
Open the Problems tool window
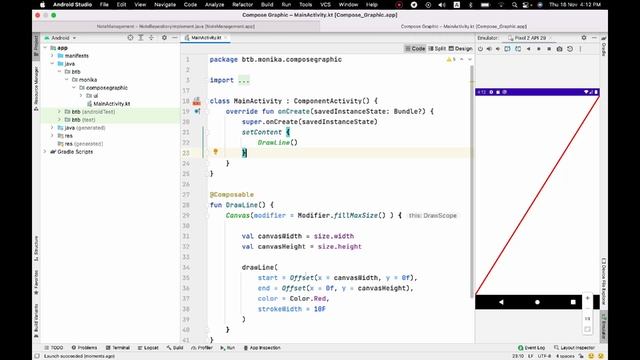[x=84, y=348]
